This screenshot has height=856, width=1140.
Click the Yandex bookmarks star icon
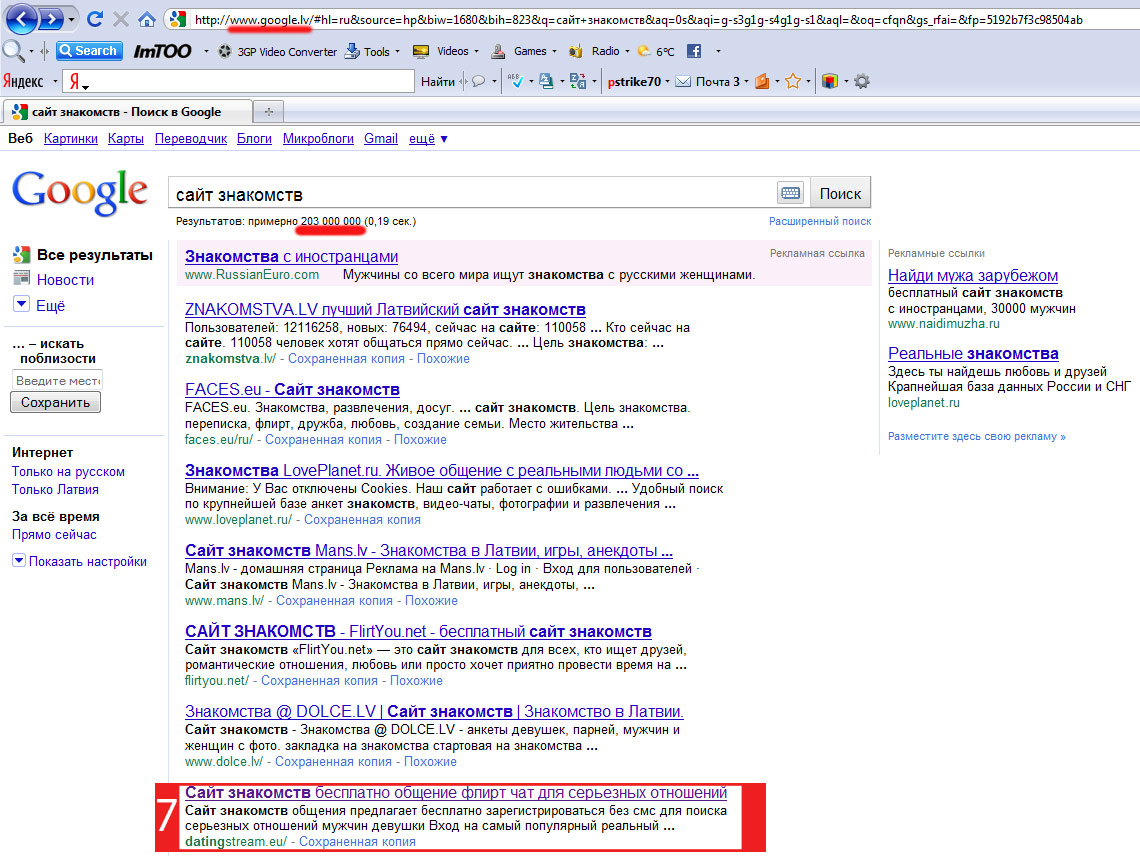click(x=793, y=81)
